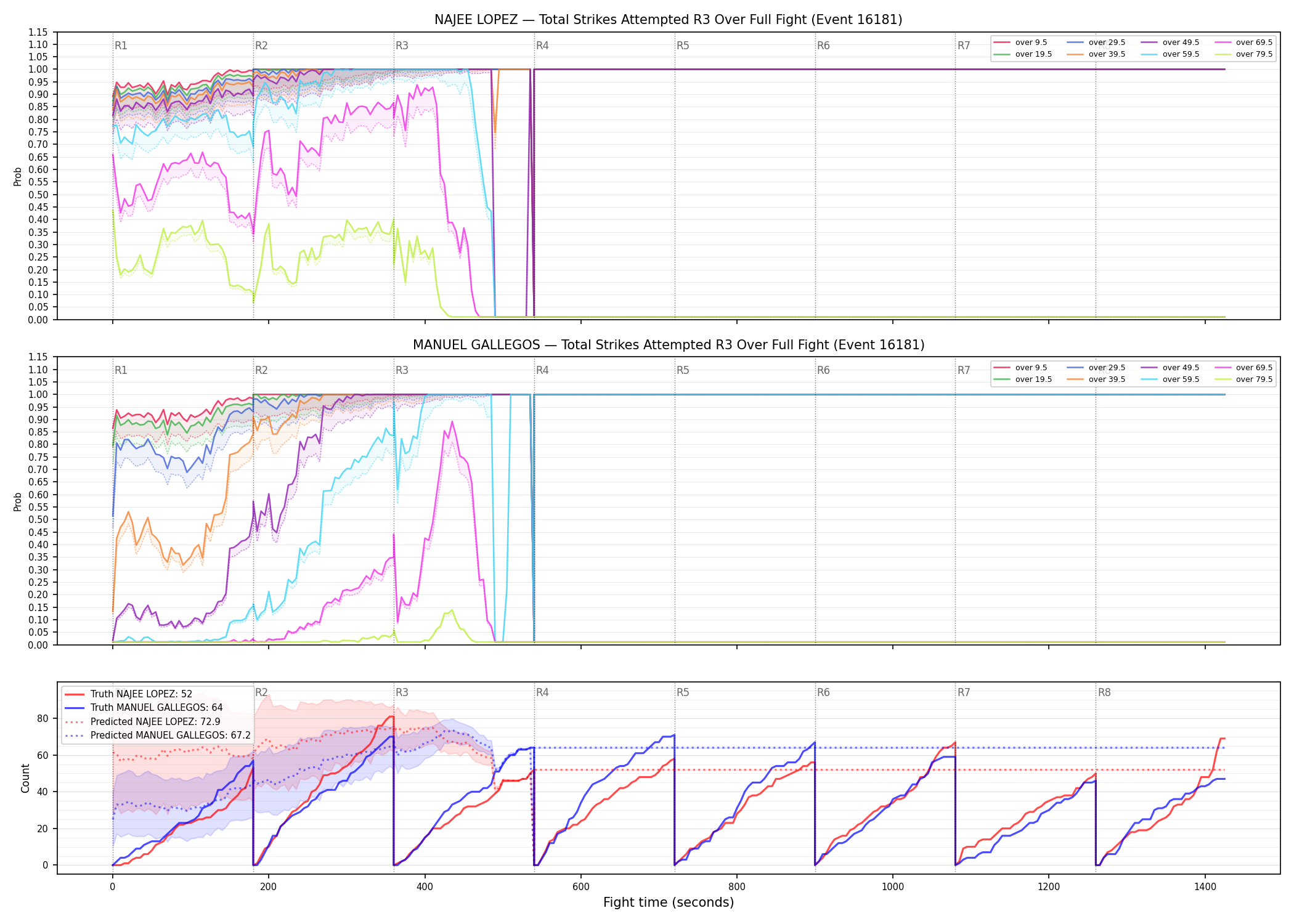
Task: Click the MANUEL GALLEGOS chart title
Action: click(669, 345)
